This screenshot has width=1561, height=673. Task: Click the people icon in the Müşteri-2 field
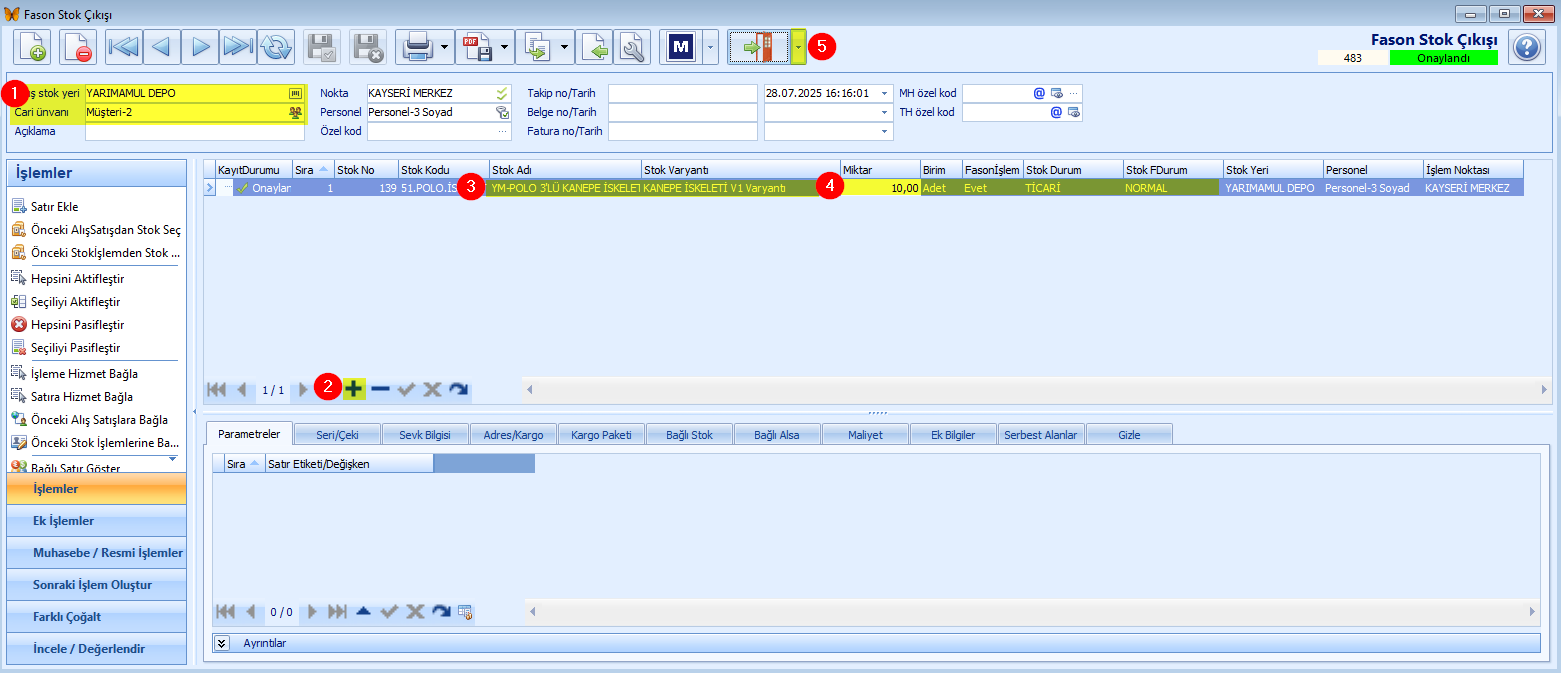click(295, 113)
